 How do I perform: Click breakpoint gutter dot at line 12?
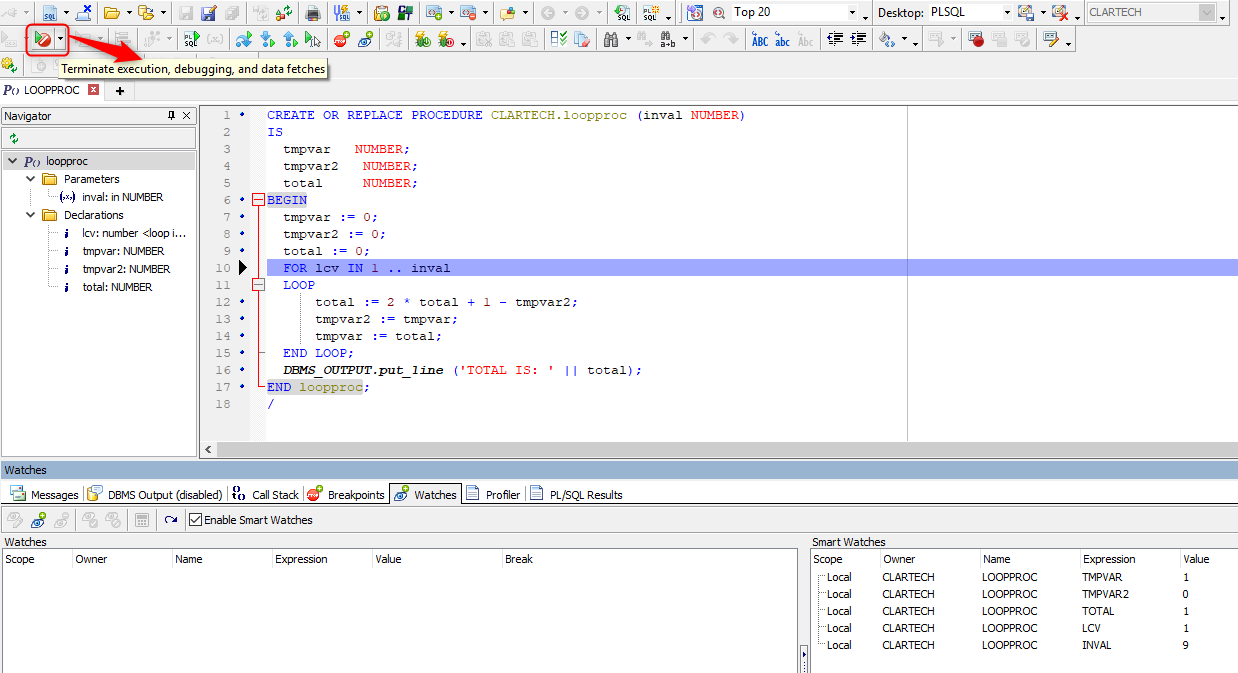(242, 302)
